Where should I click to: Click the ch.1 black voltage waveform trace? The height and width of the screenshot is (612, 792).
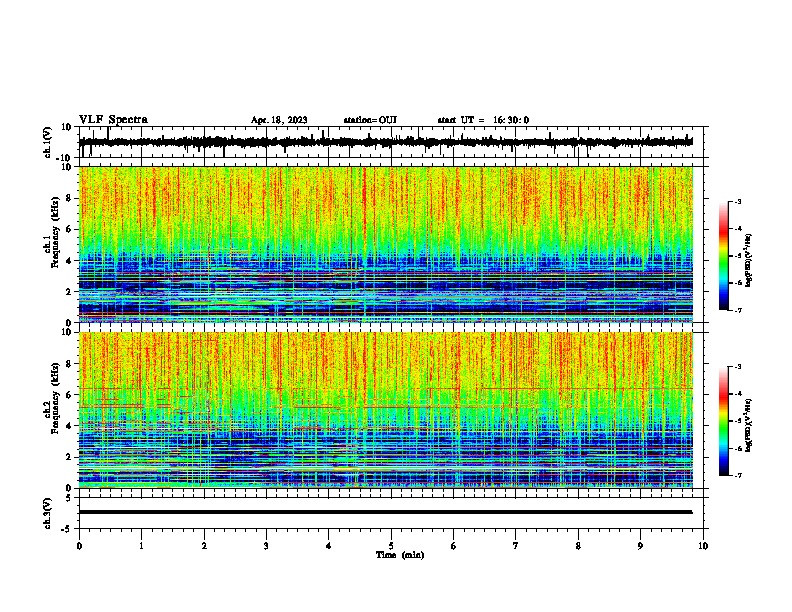click(x=385, y=142)
